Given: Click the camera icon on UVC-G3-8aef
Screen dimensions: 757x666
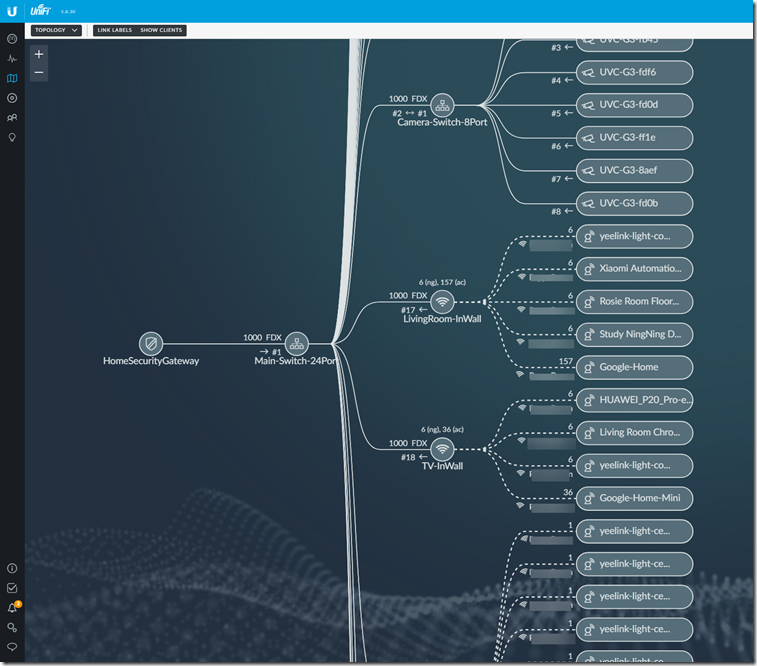Looking at the screenshot, I should point(589,171).
